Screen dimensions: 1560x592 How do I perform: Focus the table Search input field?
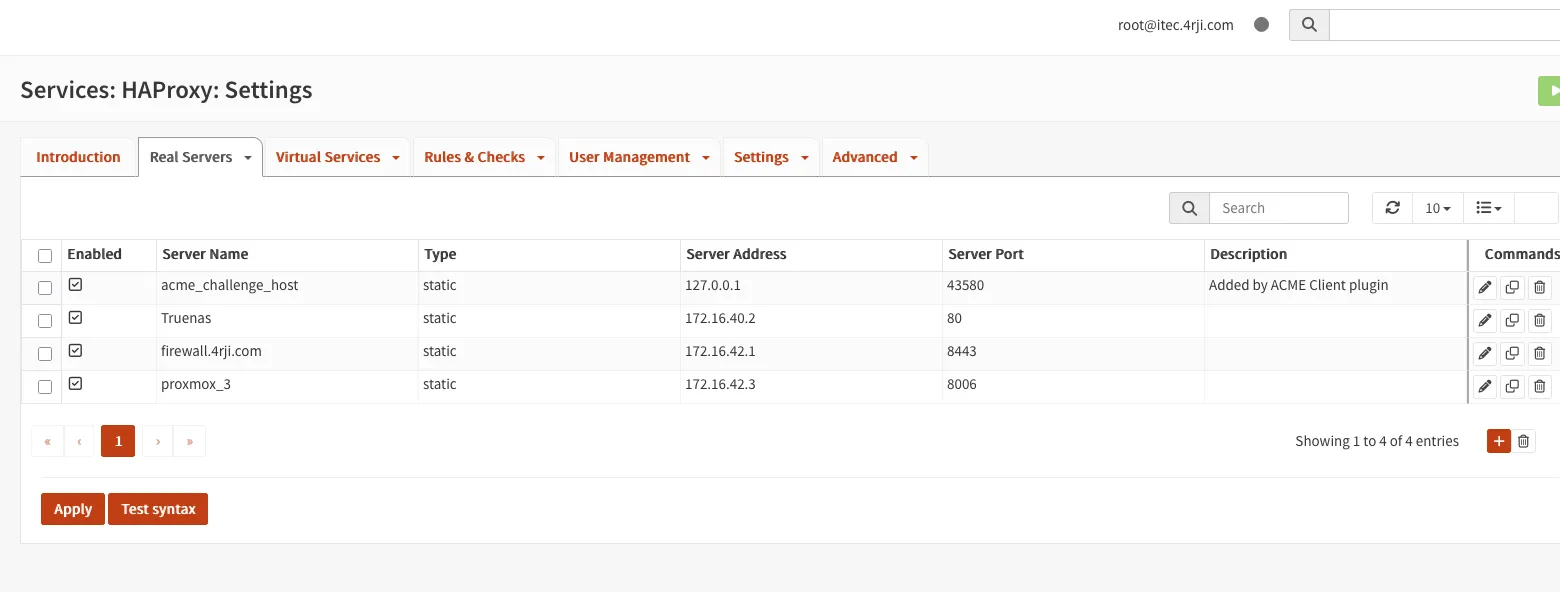coord(1278,208)
